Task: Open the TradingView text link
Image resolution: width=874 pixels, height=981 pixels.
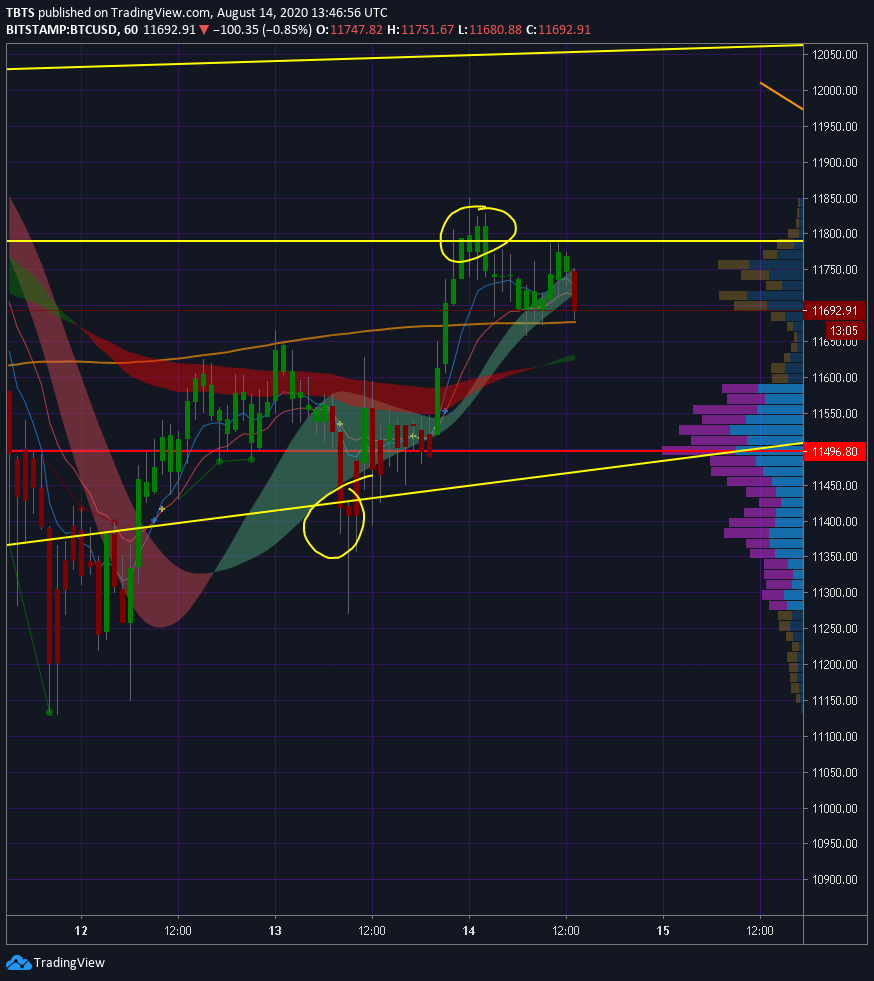Action: (69, 963)
